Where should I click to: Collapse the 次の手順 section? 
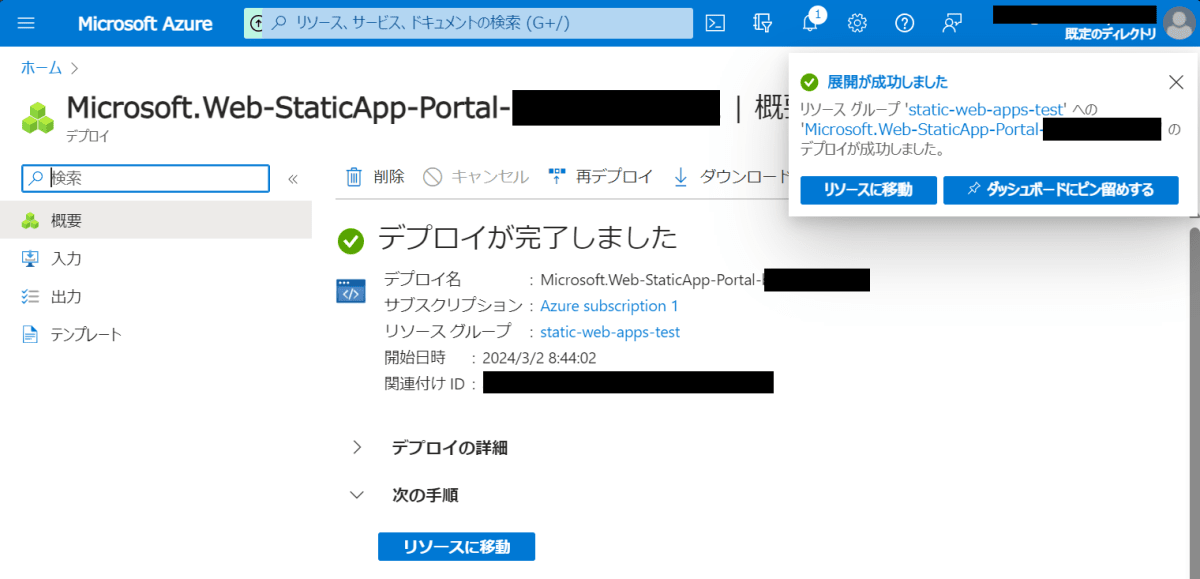[405, 495]
